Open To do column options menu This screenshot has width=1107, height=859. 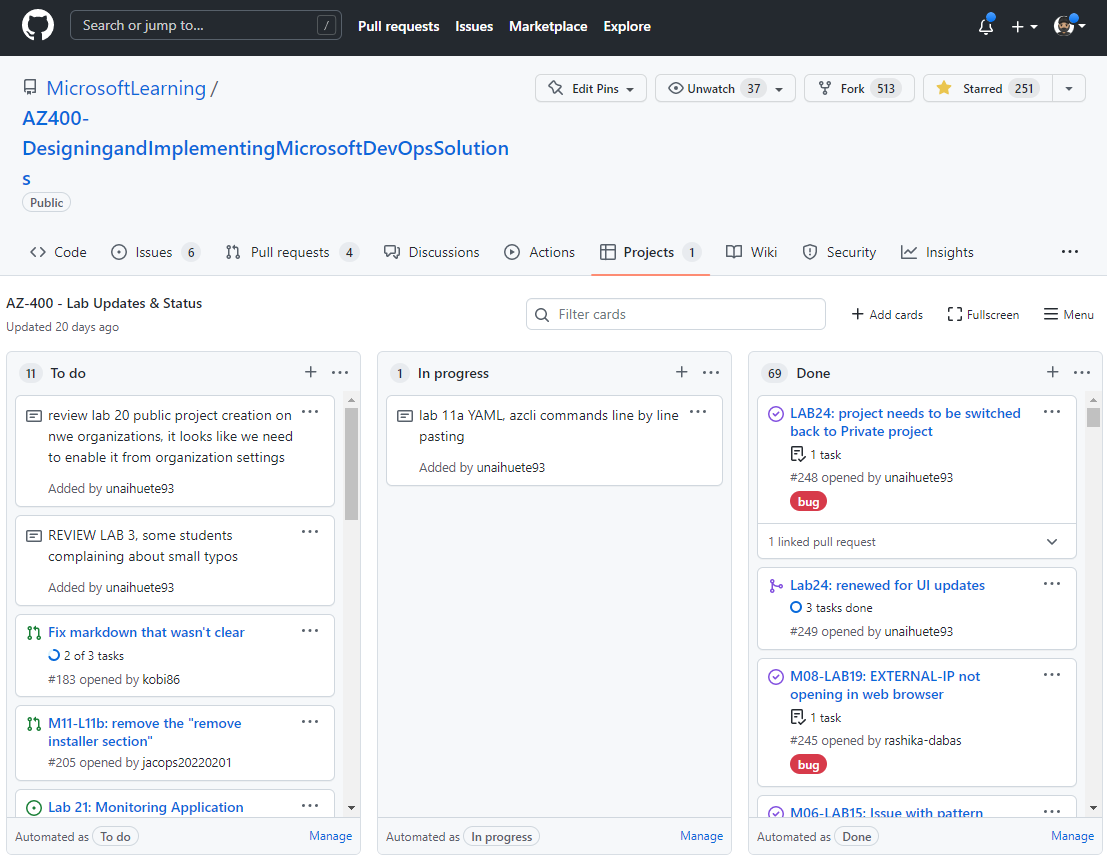click(340, 372)
